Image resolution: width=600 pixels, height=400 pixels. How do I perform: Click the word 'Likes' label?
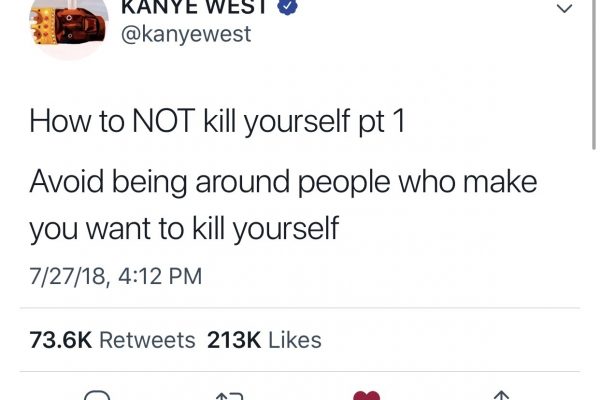coord(295,340)
